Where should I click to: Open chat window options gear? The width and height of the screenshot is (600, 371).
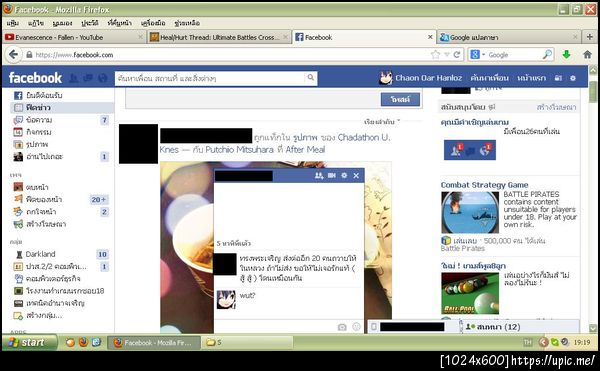pos(344,176)
